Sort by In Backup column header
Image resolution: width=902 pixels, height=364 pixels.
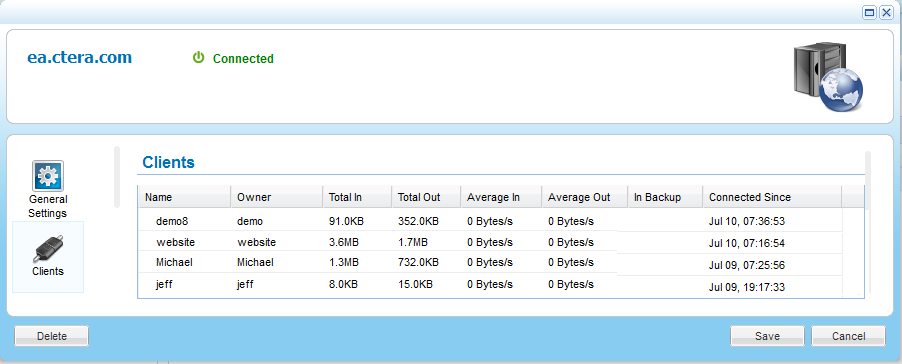click(x=665, y=197)
